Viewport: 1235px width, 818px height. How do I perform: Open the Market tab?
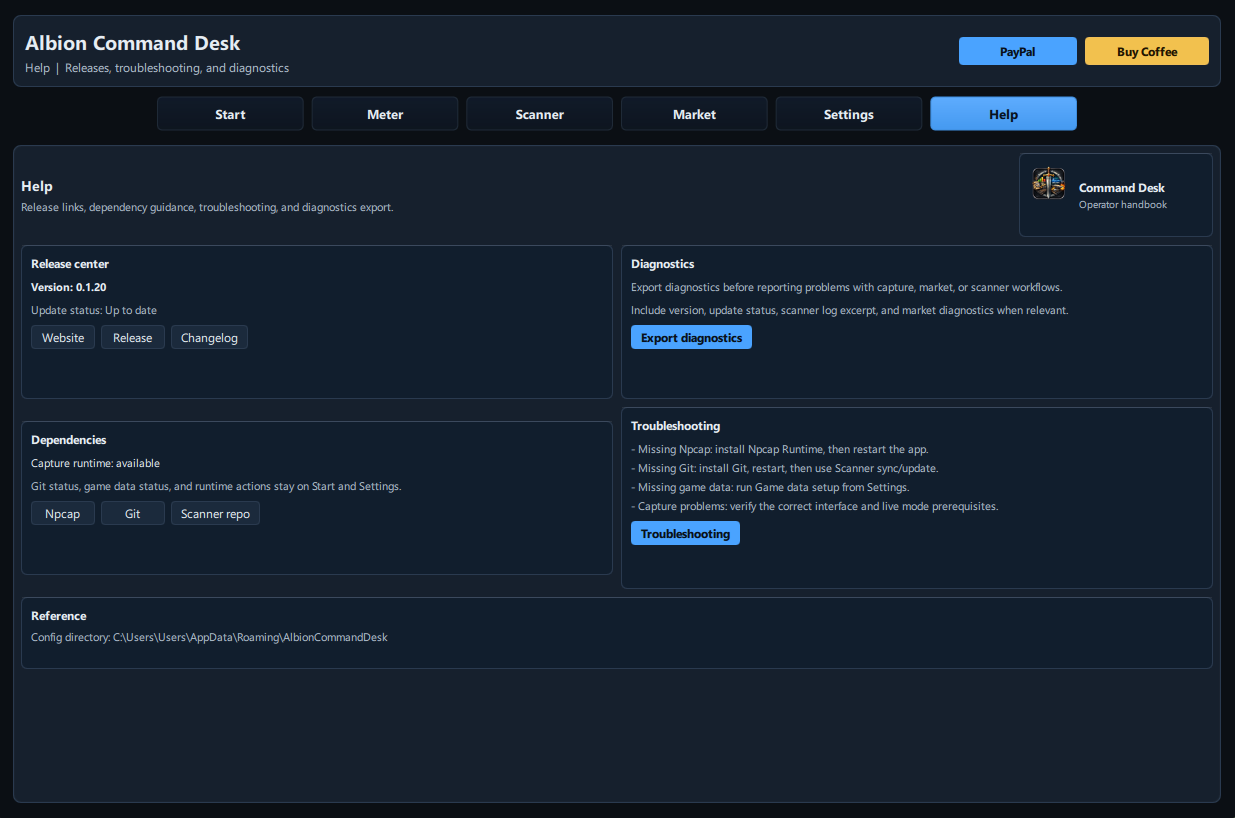pyautogui.click(x=693, y=113)
